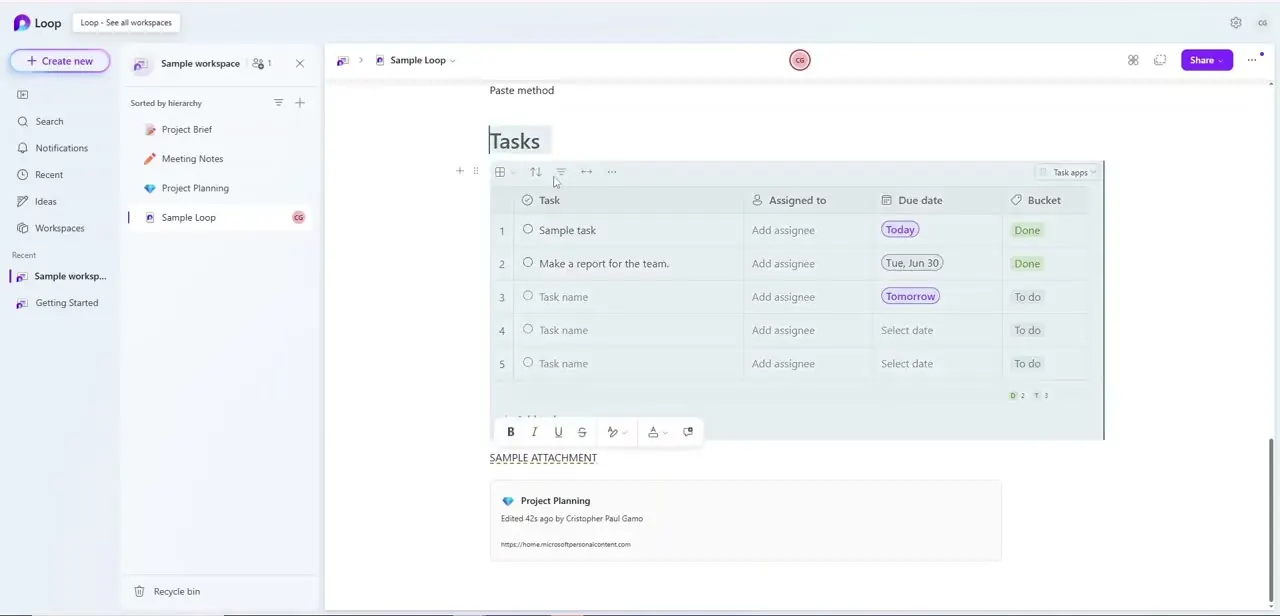Open the highlight color picker
The width and height of the screenshot is (1280, 616).
[617, 432]
